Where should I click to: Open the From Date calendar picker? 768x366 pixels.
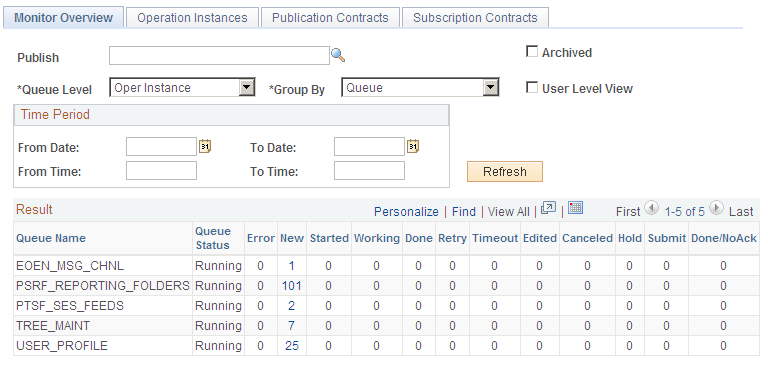[x=205, y=146]
